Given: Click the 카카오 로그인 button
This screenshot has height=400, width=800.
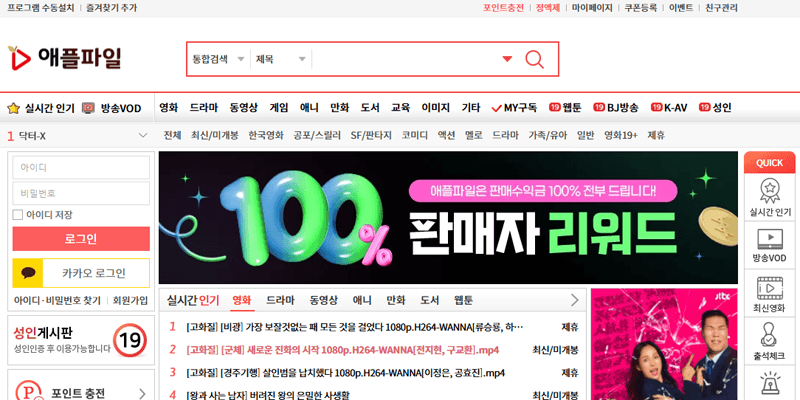Looking at the screenshot, I should [81, 273].
